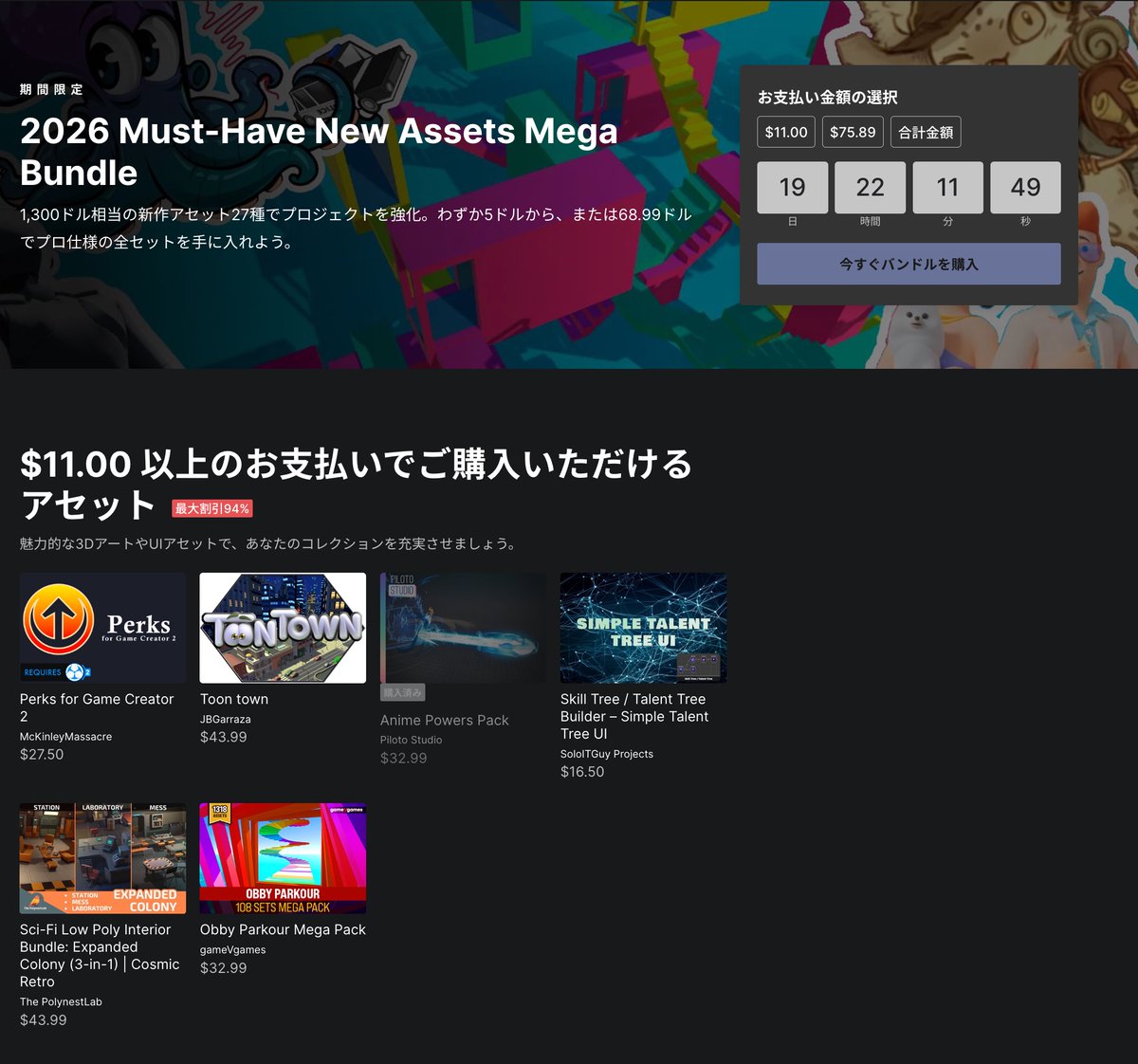The height and width of the screenshot is (1064, 1138).
Task: Open Perks for Game Creator 2 thumbnail
Action: point(102,628)
